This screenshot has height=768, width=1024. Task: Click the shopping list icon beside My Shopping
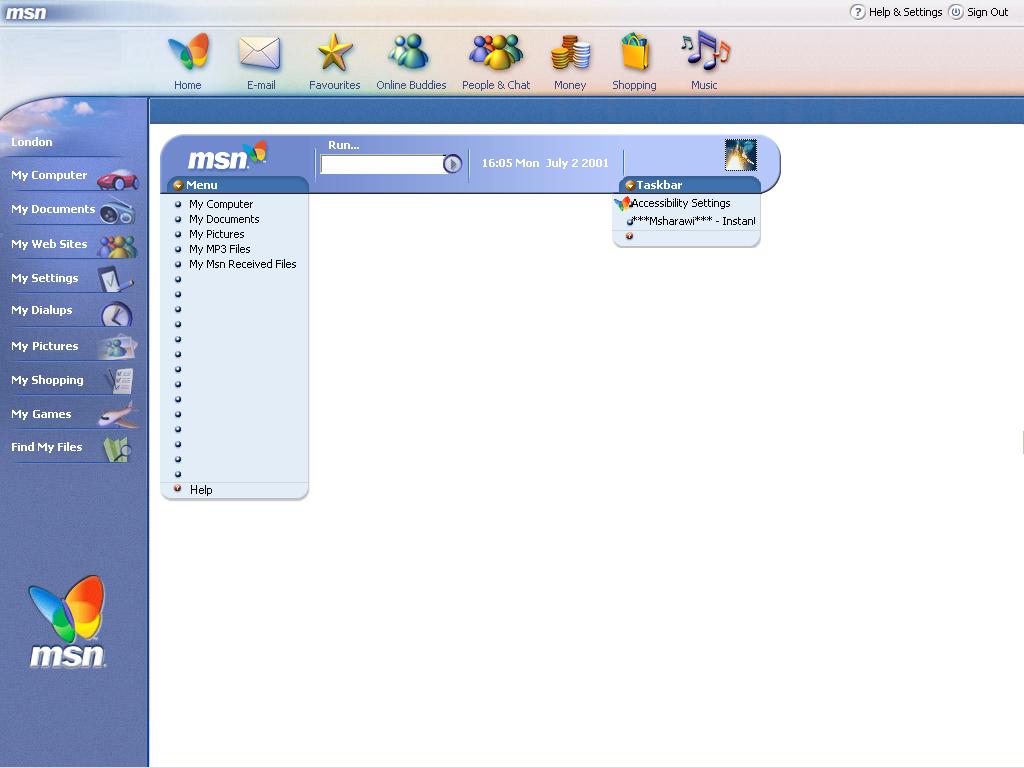click(x=120, y=381)
